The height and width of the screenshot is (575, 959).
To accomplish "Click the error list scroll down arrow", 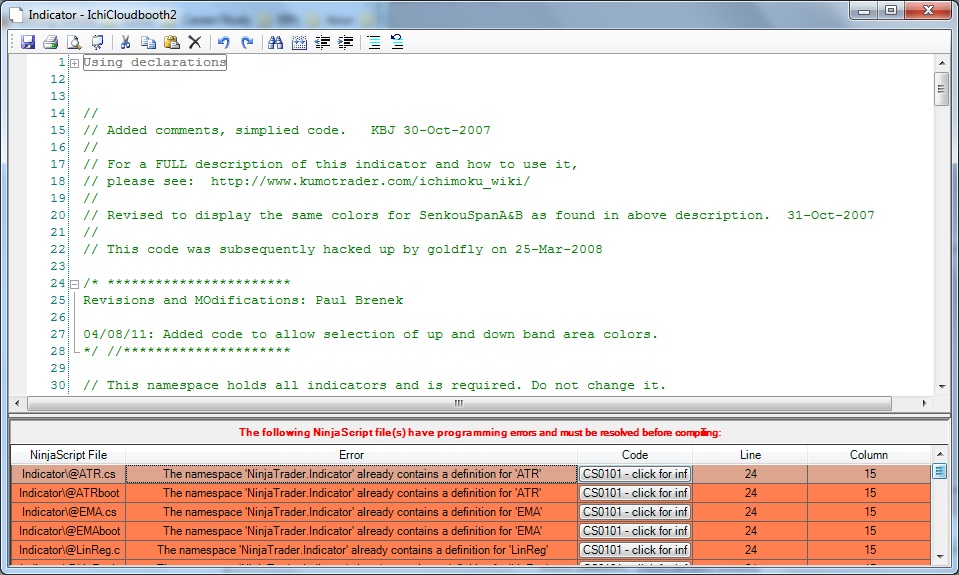I will pos(940,557).
